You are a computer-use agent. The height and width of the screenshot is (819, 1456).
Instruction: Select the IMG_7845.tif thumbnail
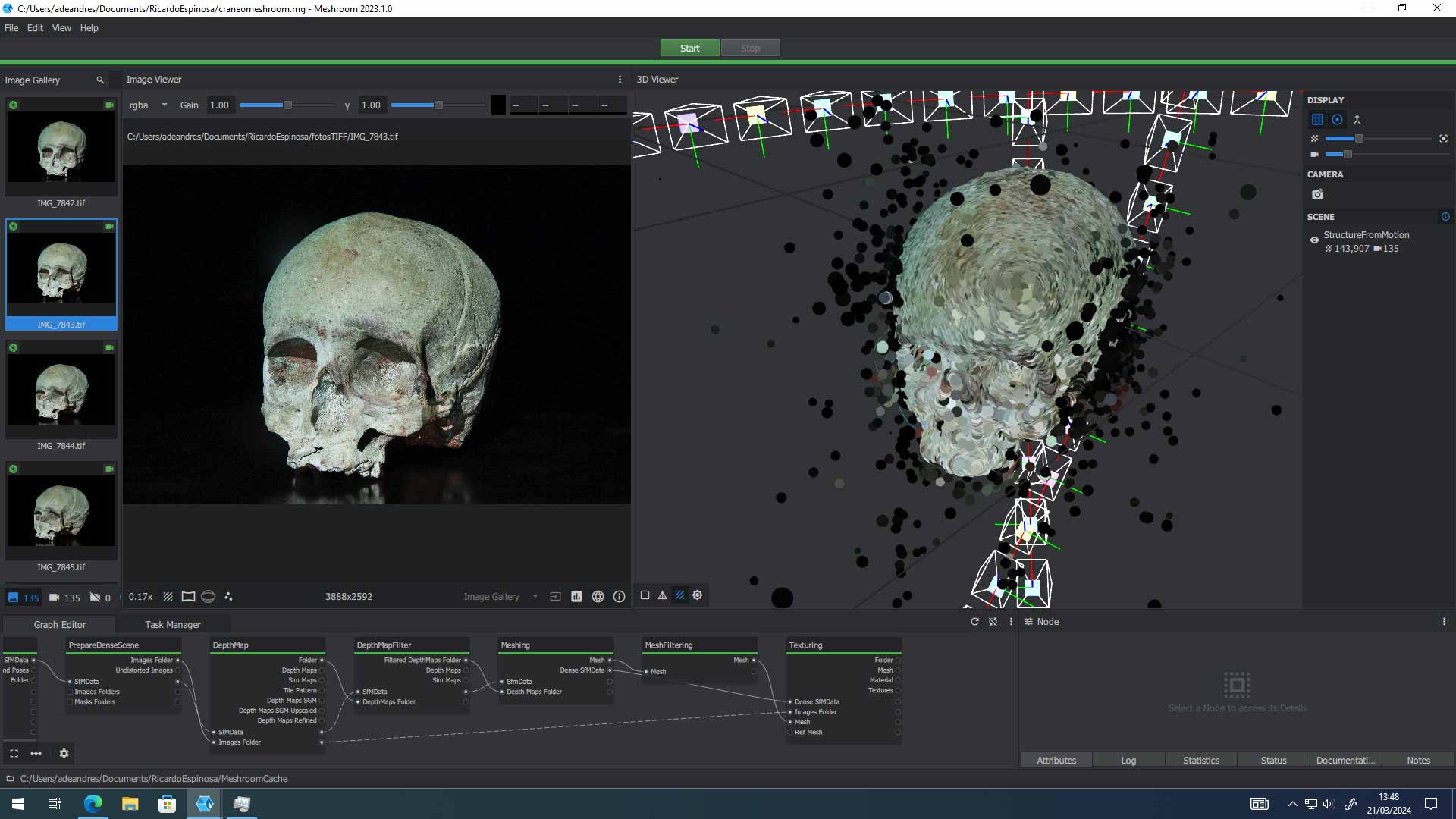point(61,511)
